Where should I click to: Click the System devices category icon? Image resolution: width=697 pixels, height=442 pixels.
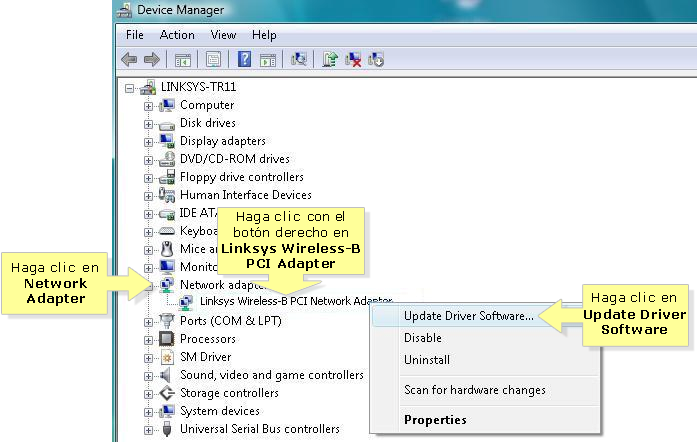167,411
